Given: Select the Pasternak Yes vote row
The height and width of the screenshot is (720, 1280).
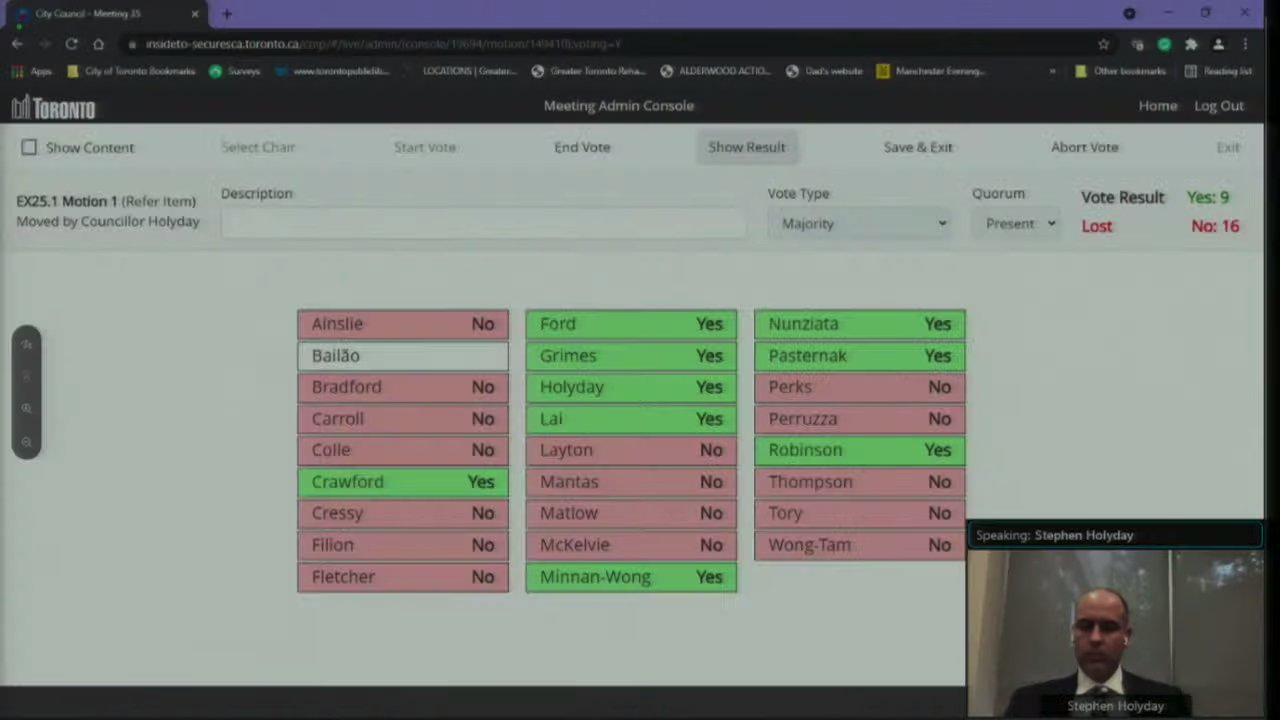Looking at the screenshot, I should pyautogui.click(x=860, y=356).
